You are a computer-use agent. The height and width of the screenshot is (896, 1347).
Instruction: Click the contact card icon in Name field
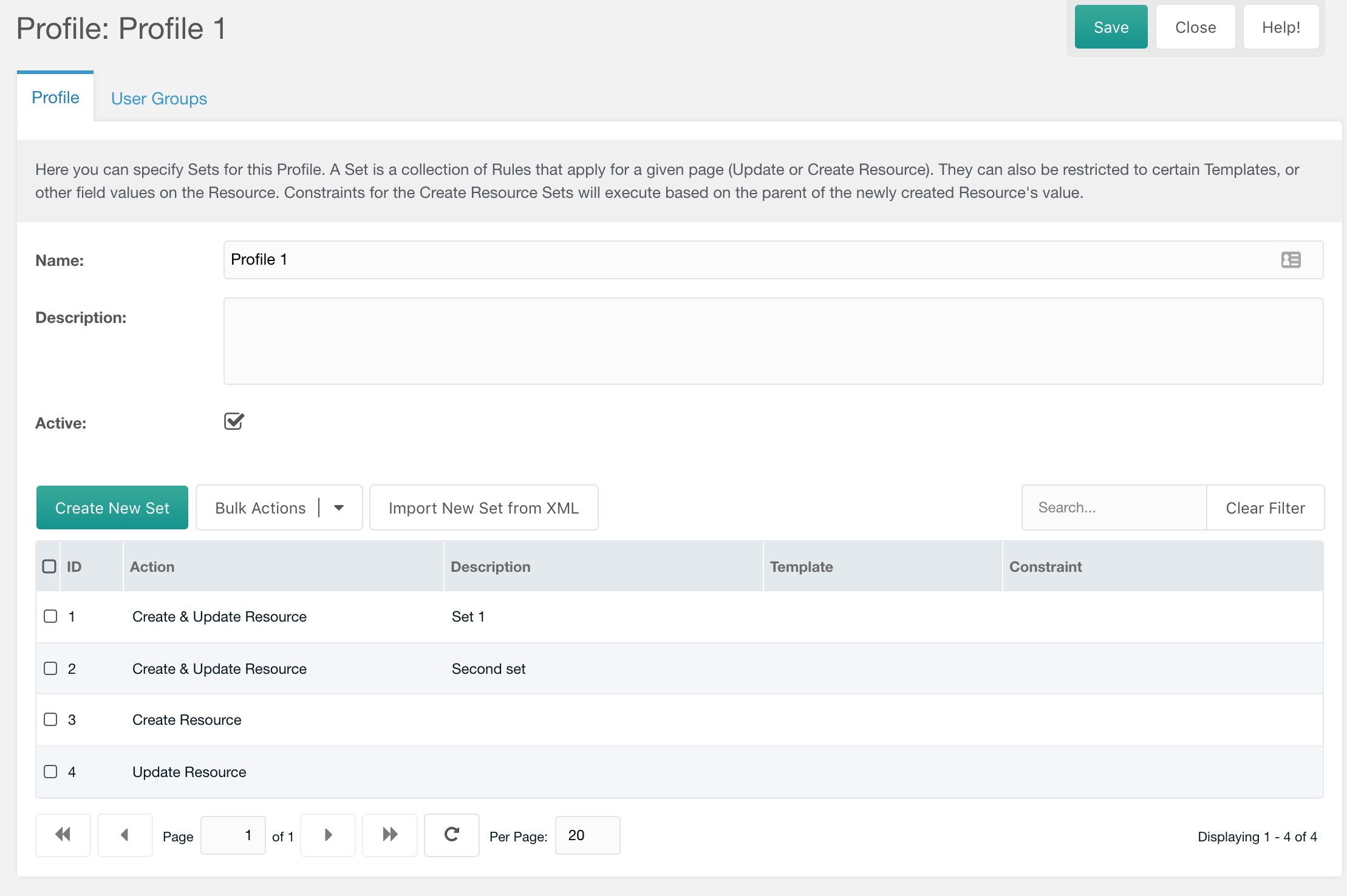tap(1291, 260)
